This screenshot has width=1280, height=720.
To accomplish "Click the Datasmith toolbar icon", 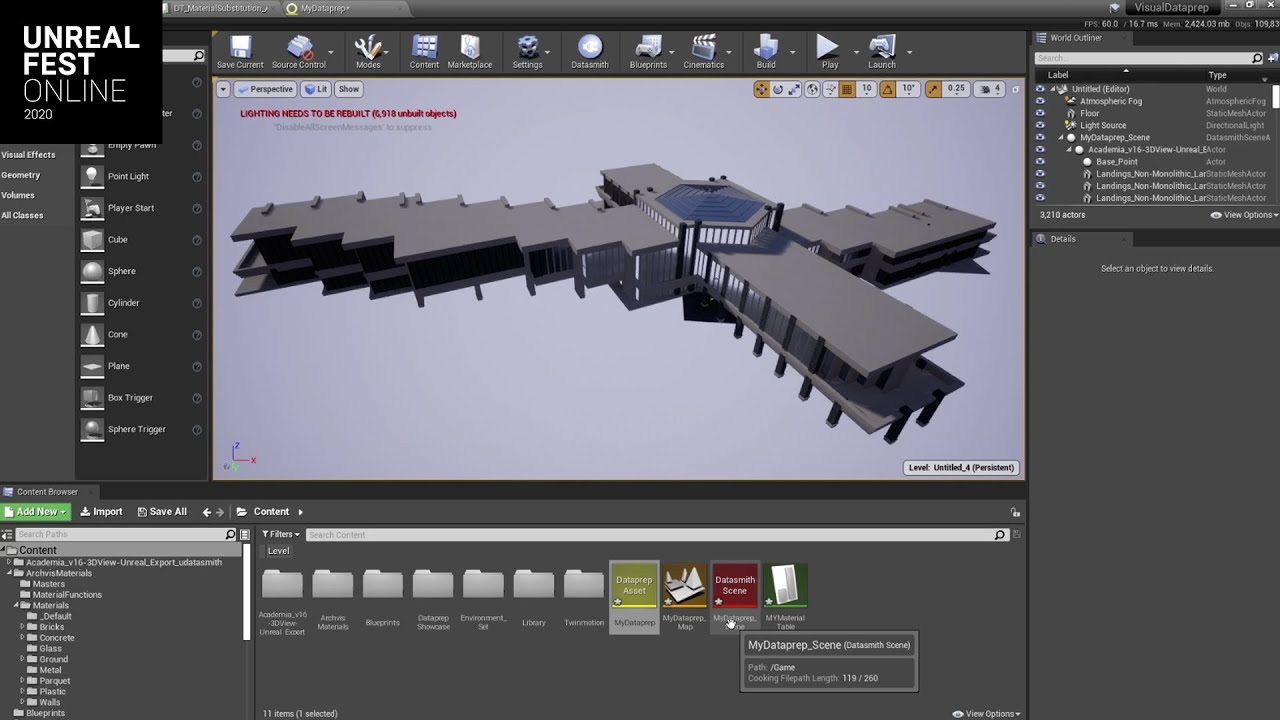I will [x=590, y=52].
